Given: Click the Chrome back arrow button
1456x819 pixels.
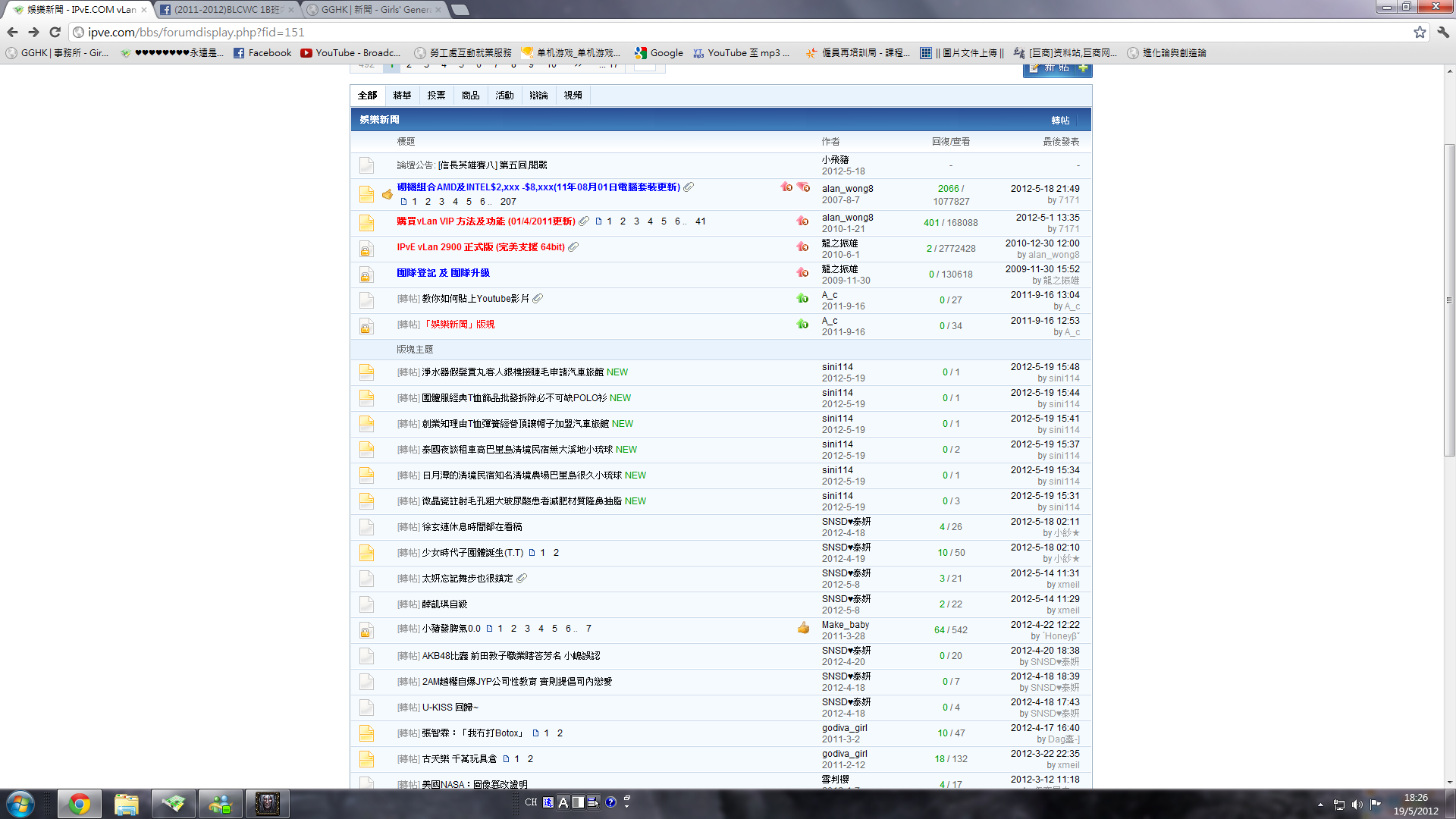Looking at the screenshot, I should coord(12,32).
